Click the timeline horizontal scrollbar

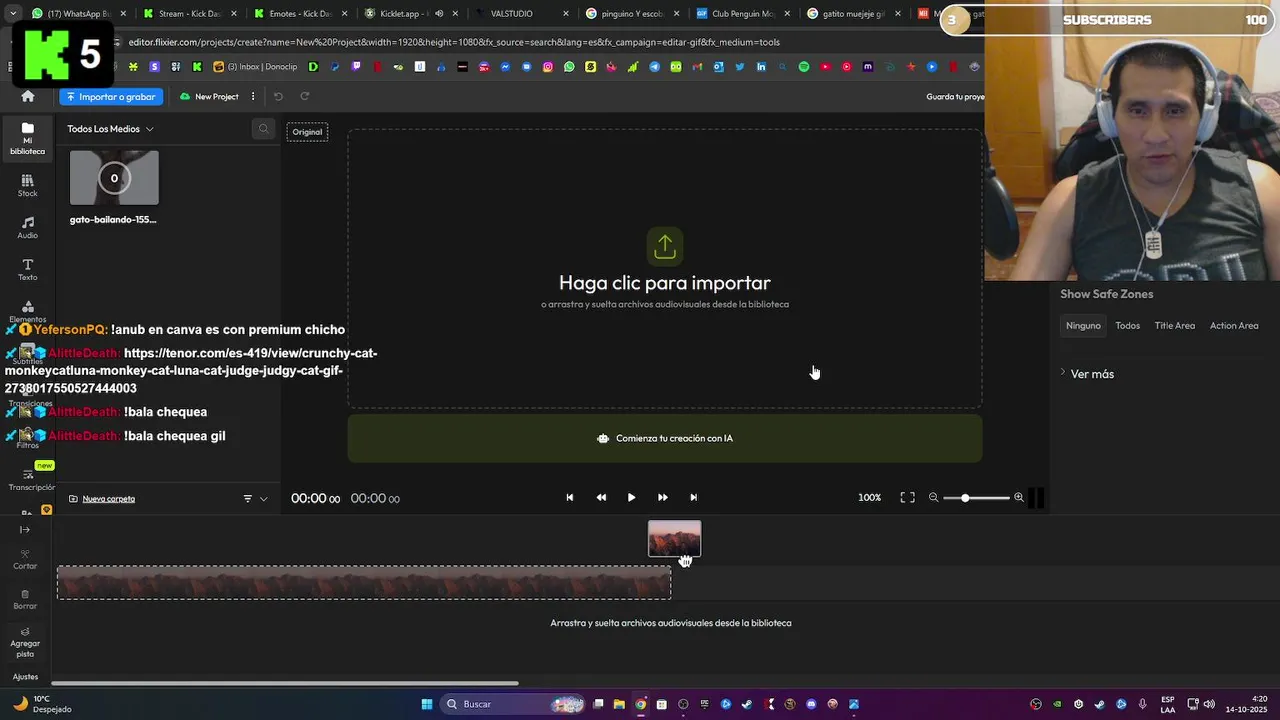[285, 684]
